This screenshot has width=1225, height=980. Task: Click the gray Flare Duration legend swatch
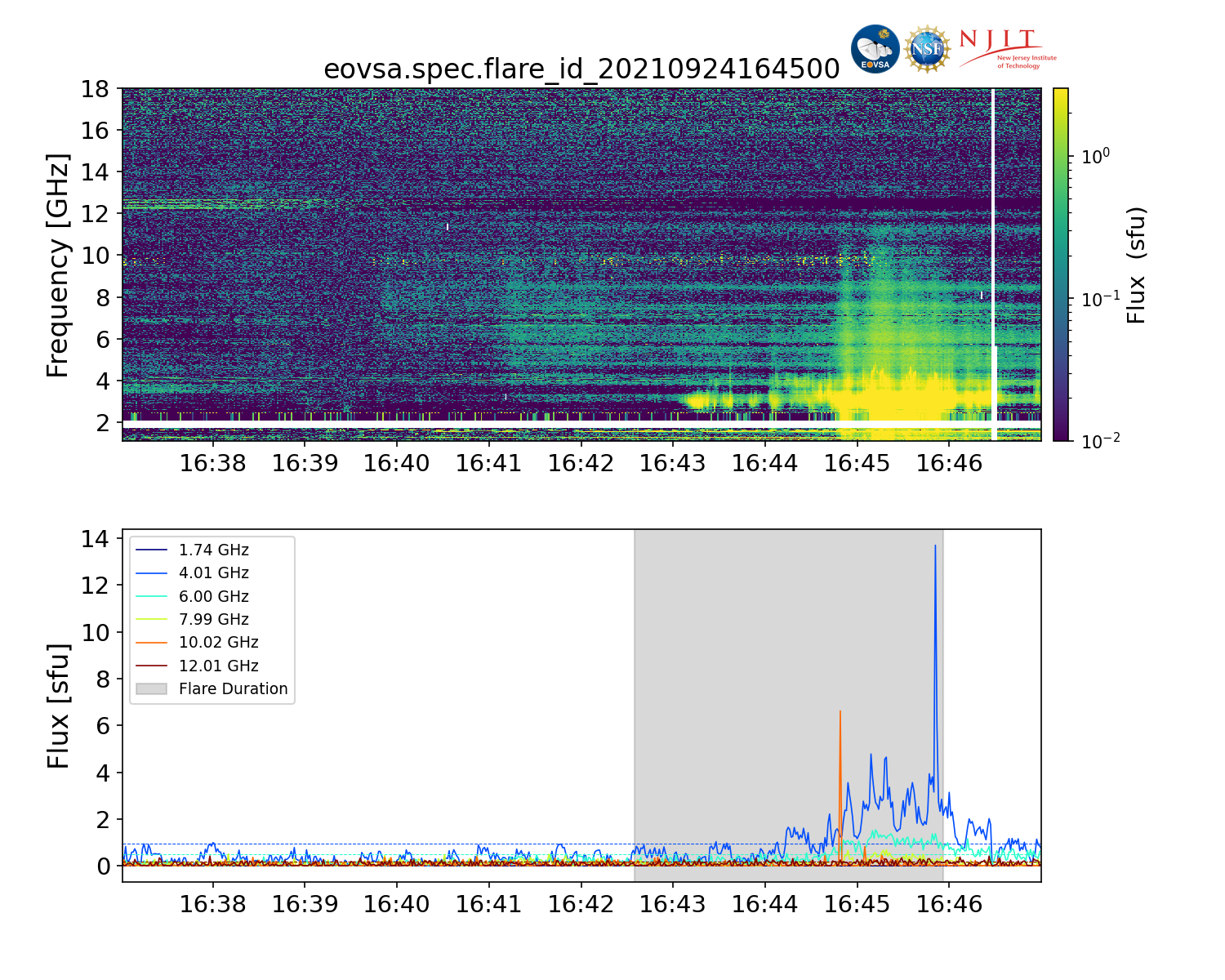click(151, 689)
